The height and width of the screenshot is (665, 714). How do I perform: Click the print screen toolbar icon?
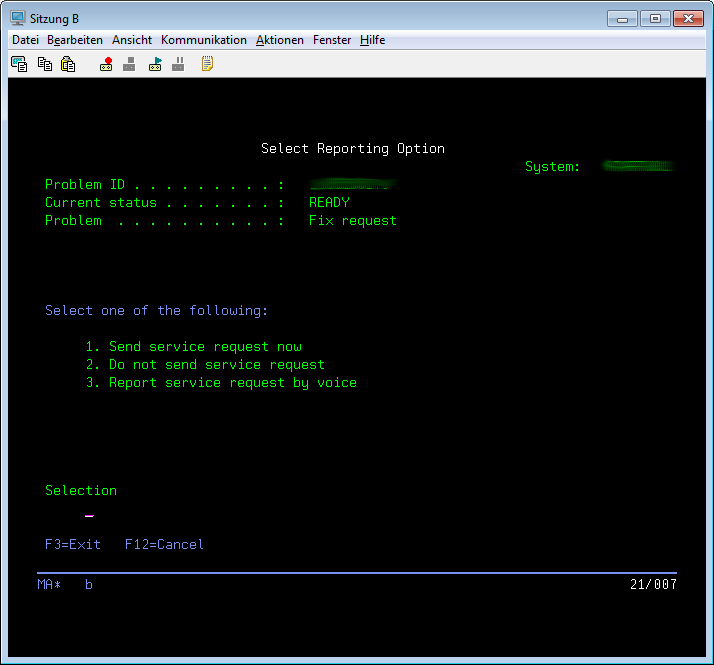tap(19, 64)
